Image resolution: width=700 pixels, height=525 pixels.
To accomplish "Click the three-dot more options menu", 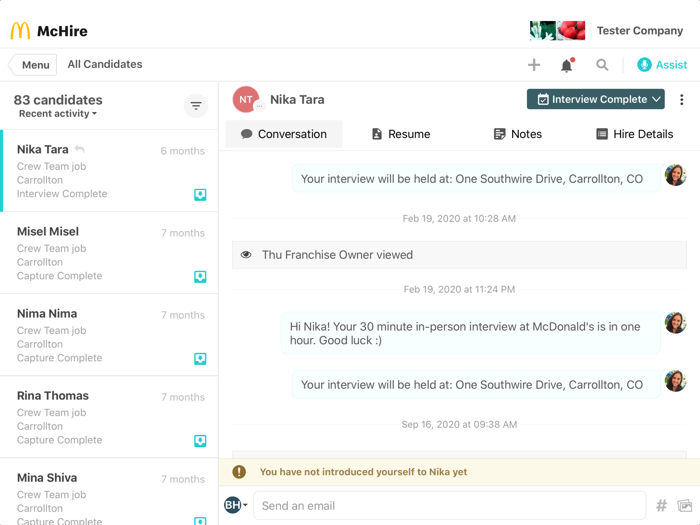I will (x=681, y=100).
